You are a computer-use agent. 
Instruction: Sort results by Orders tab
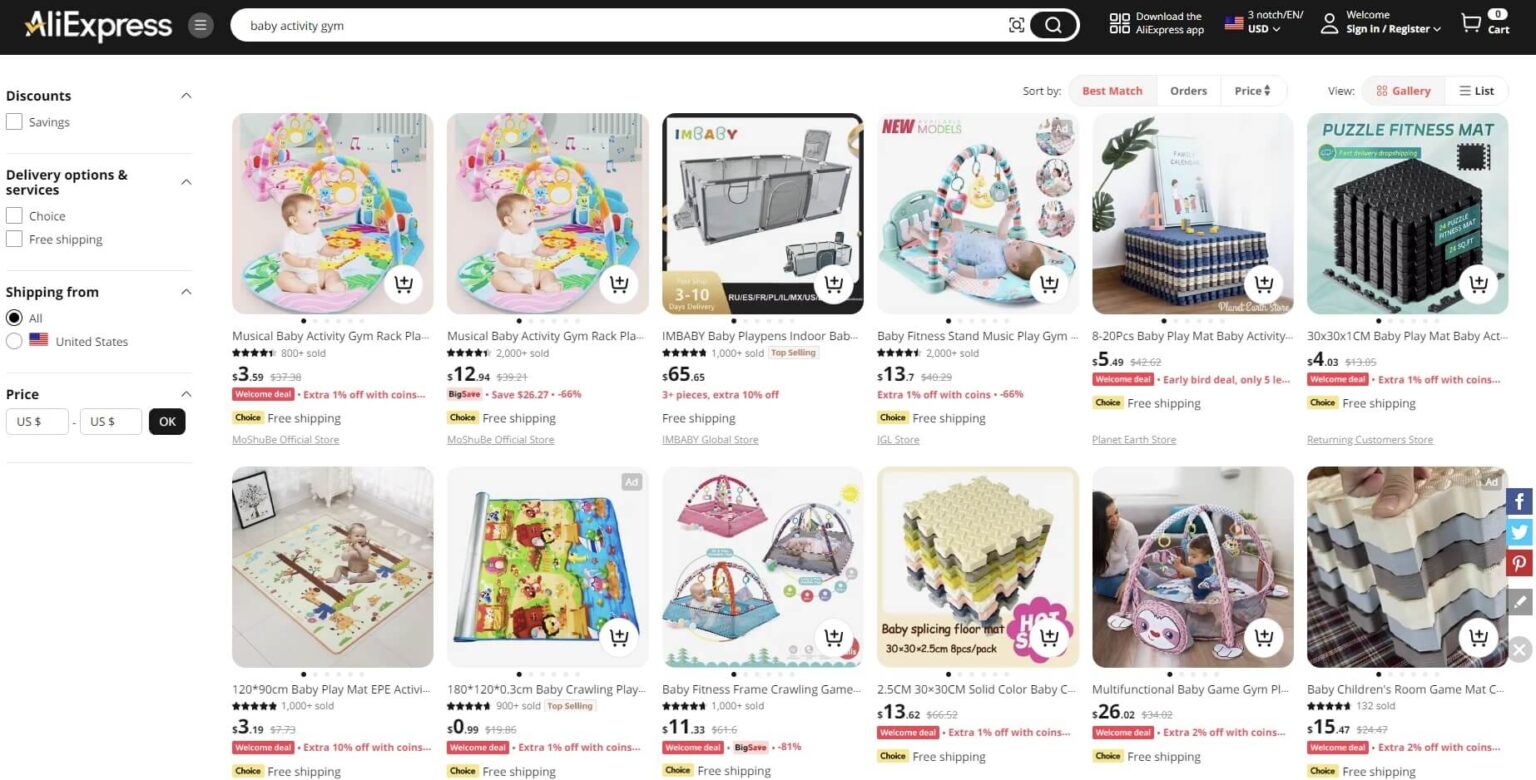pos(1188,91)
